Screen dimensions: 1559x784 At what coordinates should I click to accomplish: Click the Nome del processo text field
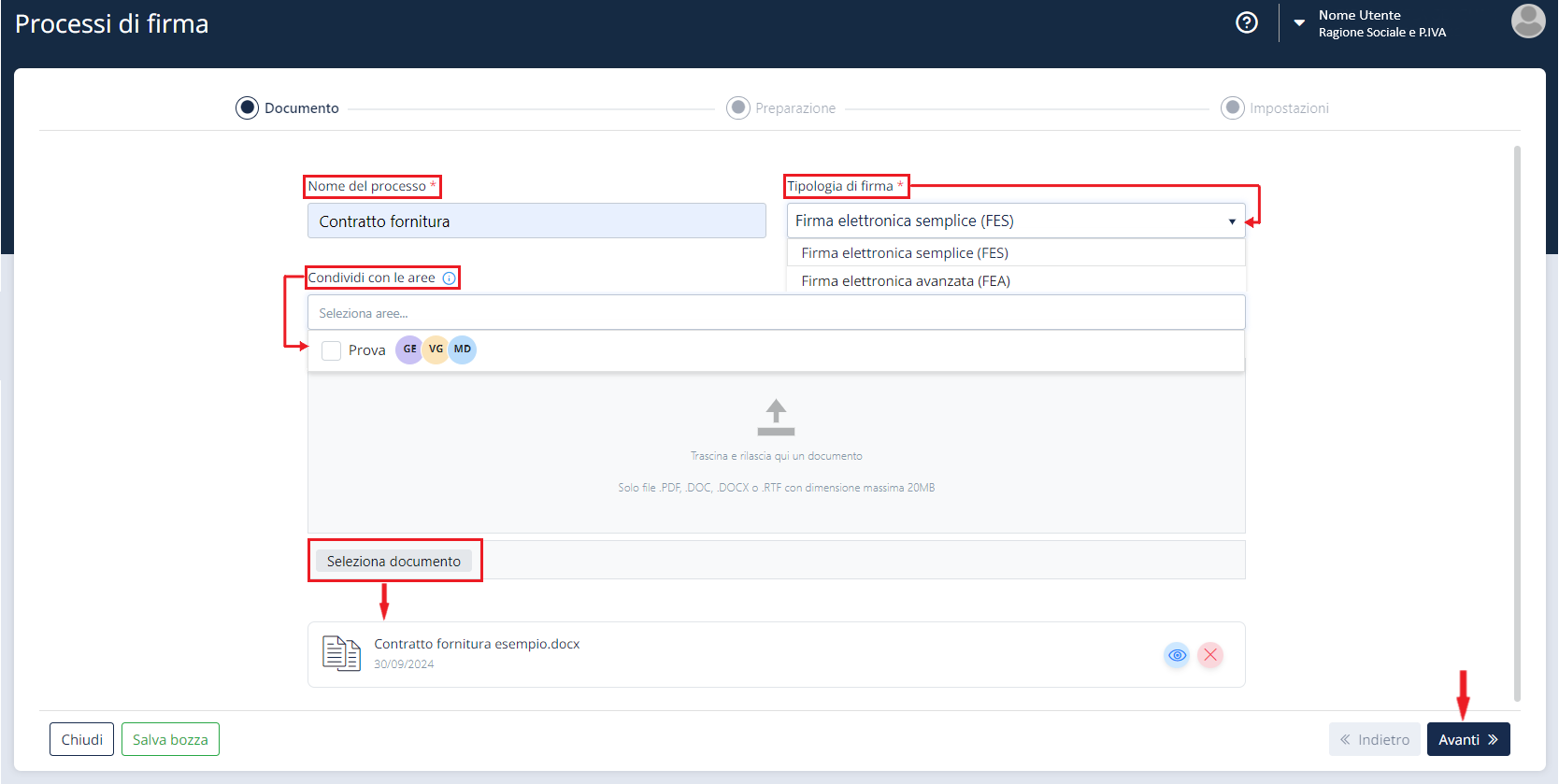pyautogui.click(x=536, y=221)
